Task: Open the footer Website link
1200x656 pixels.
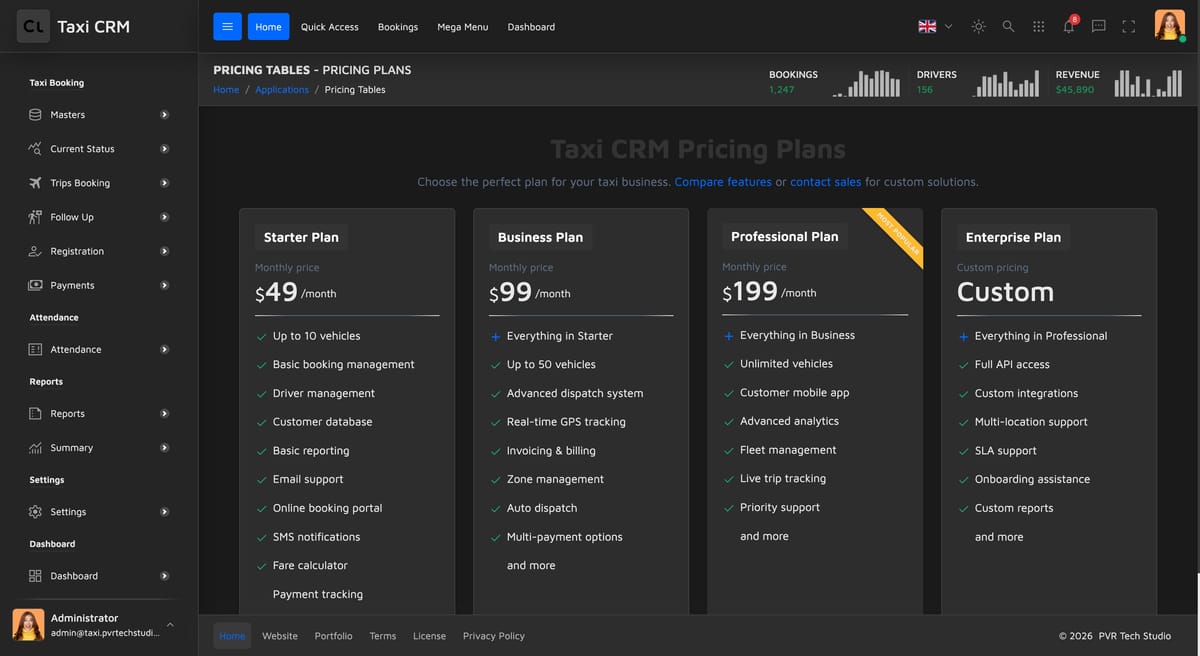Action: point(280,636)
